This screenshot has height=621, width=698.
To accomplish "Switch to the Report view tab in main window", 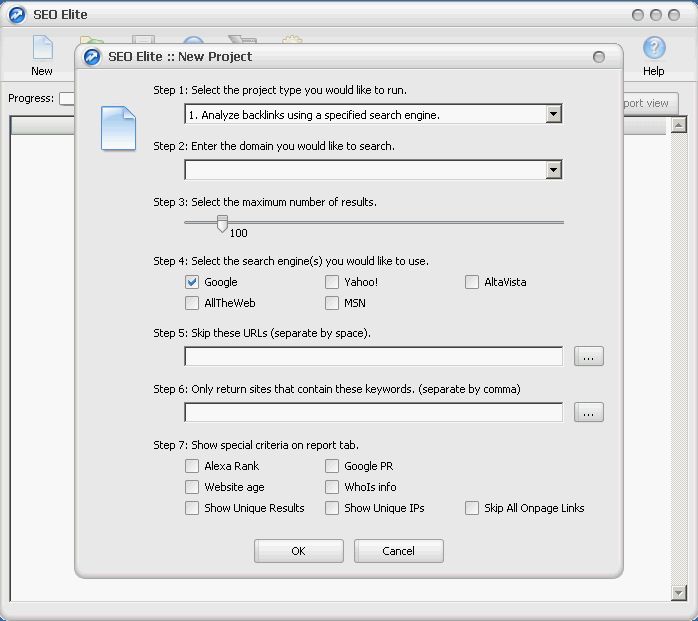I will click(650, 103).
